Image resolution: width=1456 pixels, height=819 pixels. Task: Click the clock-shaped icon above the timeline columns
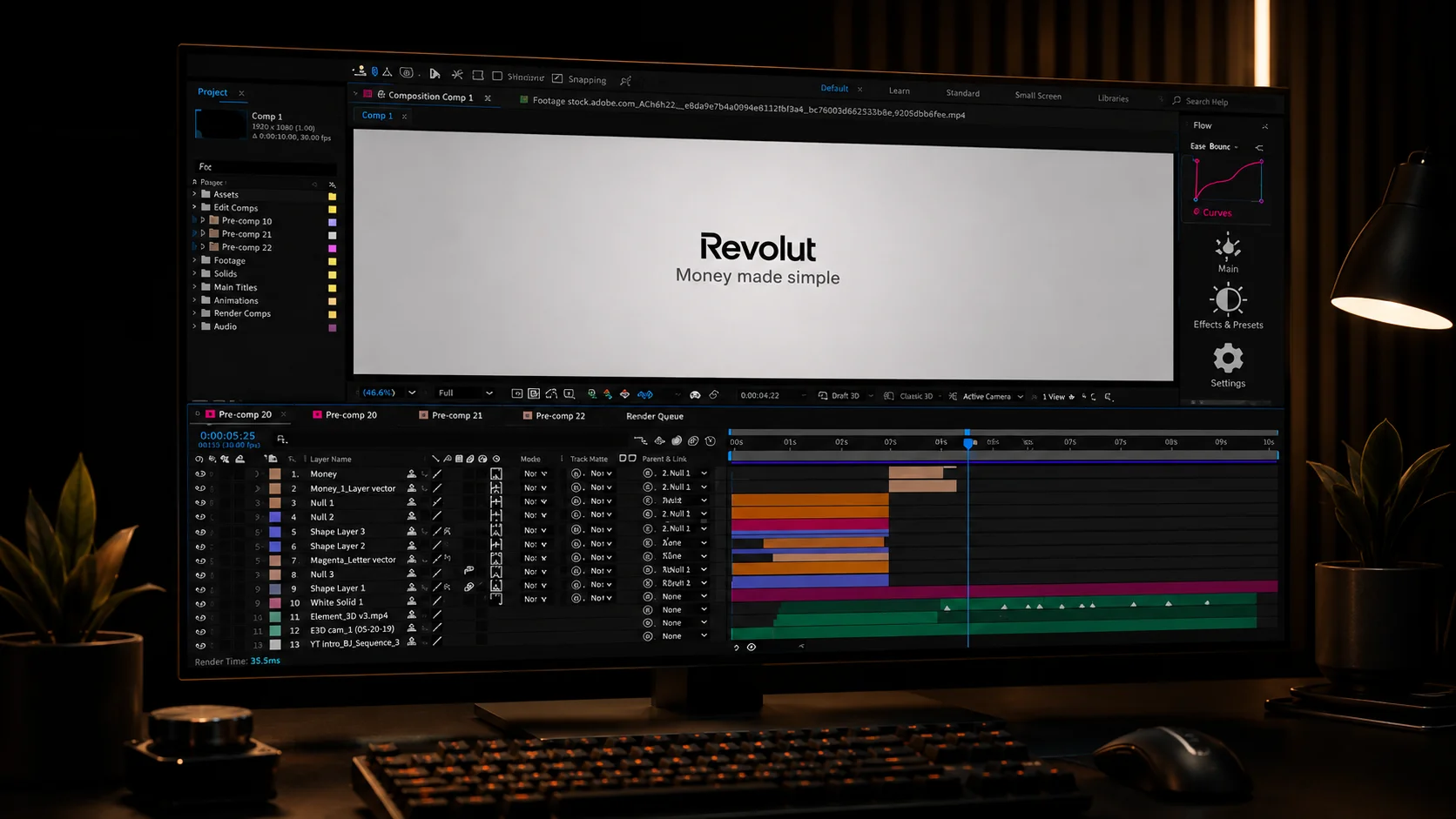tap(710, 441)
